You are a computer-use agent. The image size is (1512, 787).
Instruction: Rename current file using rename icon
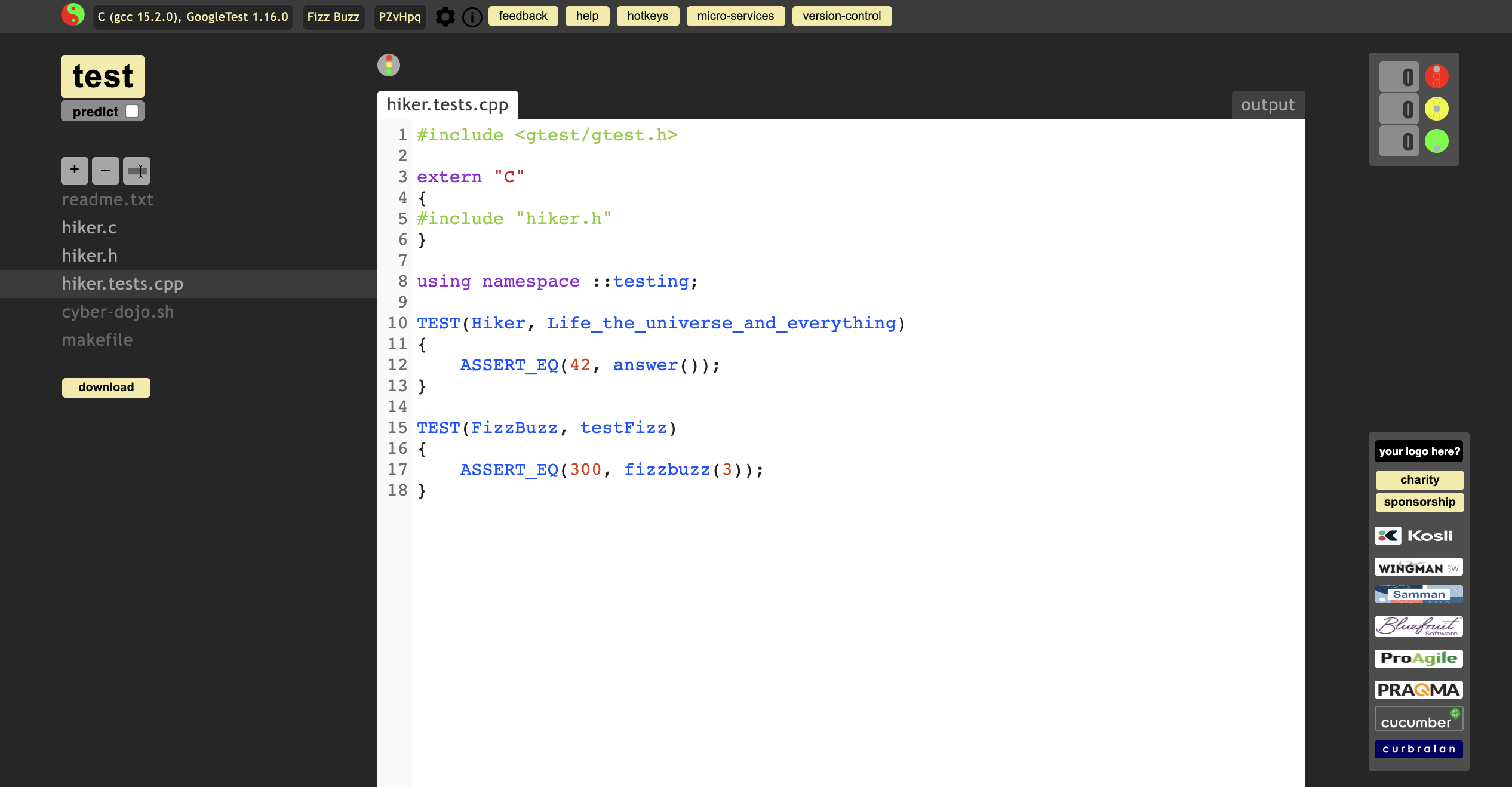137,171
